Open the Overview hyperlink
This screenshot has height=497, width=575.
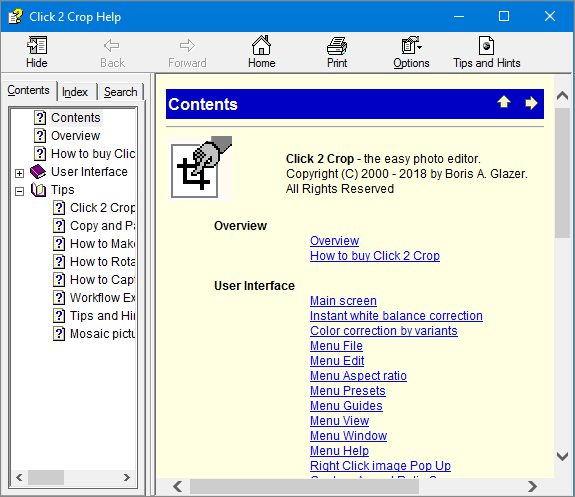coord(334,241)
